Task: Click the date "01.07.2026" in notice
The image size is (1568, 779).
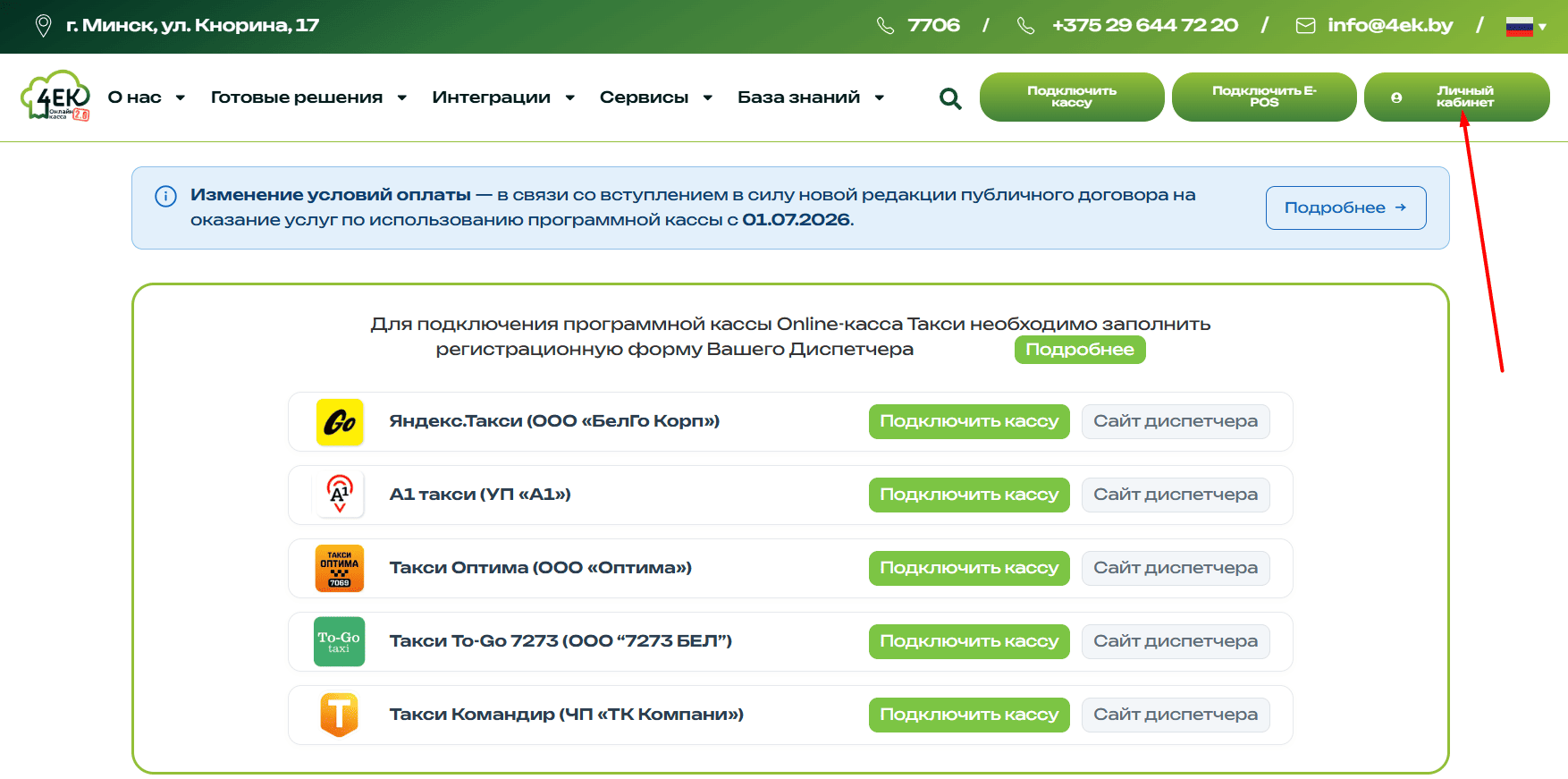Action: [796, 220]
